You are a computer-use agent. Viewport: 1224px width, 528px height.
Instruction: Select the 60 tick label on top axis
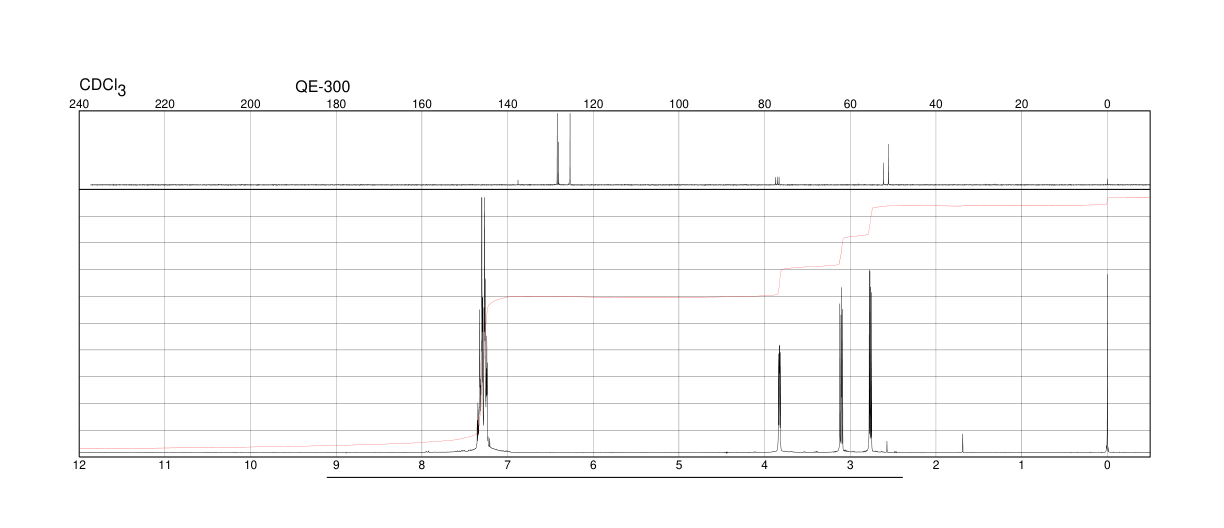point(850,104)
